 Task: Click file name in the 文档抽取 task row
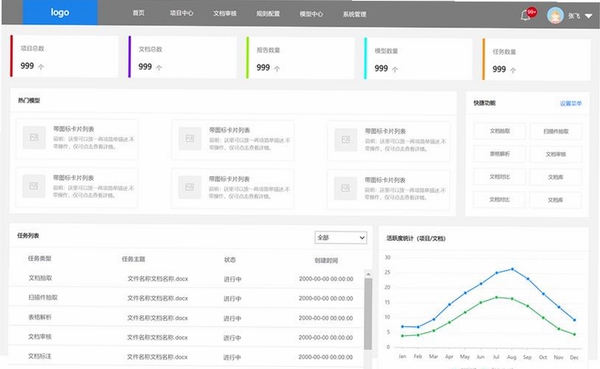tap(158, 279)
